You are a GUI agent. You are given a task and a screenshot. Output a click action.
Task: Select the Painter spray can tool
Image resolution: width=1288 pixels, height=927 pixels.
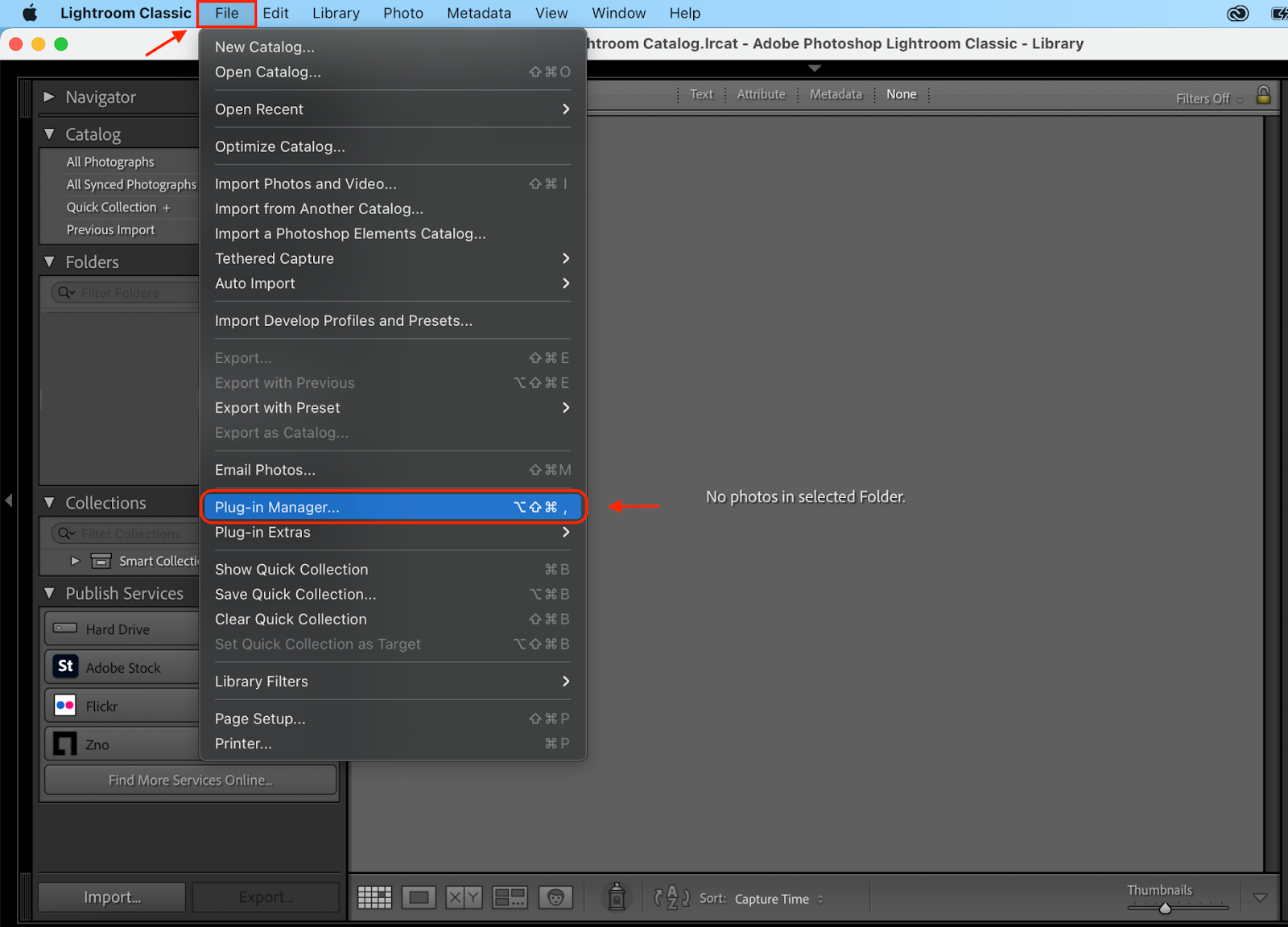pos(617,896)
